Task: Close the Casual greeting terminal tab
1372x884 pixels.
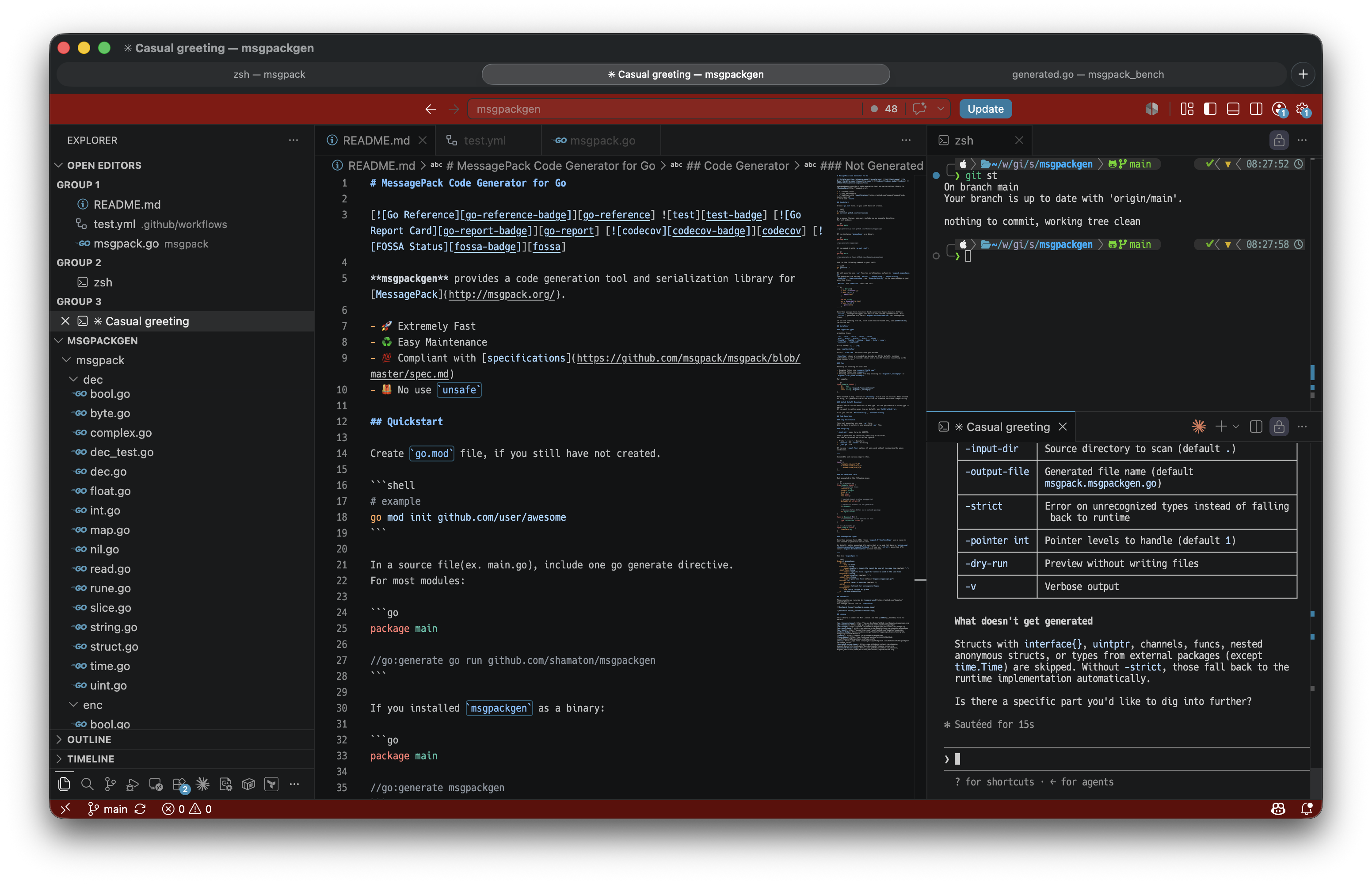Action: pos(1063,427)
